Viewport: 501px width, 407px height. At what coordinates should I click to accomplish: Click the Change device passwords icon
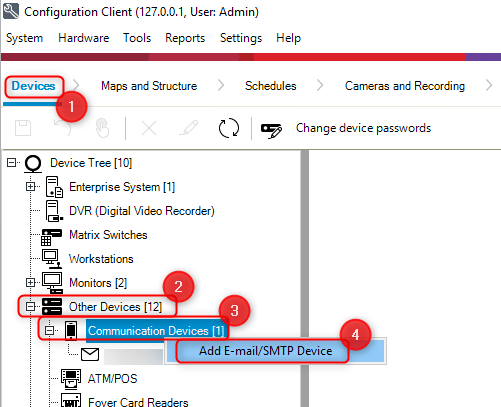coord(271,130)
